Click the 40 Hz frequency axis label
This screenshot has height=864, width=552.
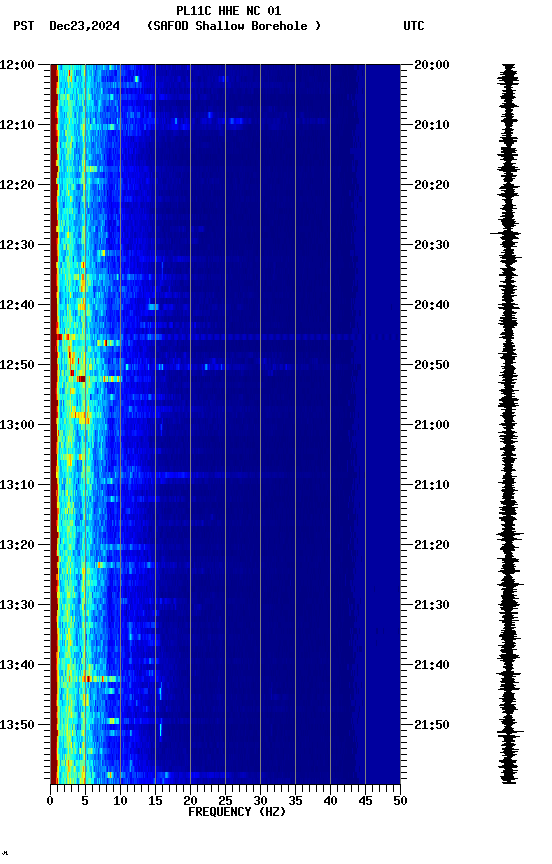(330, 801)
